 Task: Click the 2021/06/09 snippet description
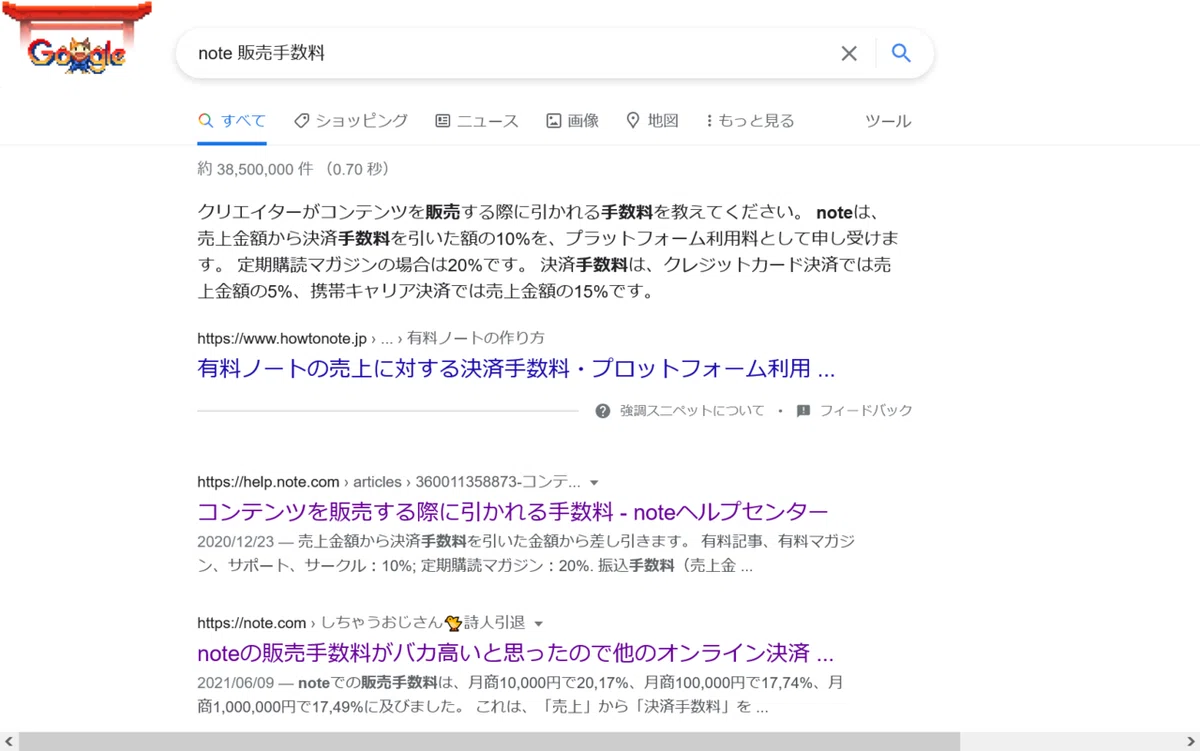[521, 695]
